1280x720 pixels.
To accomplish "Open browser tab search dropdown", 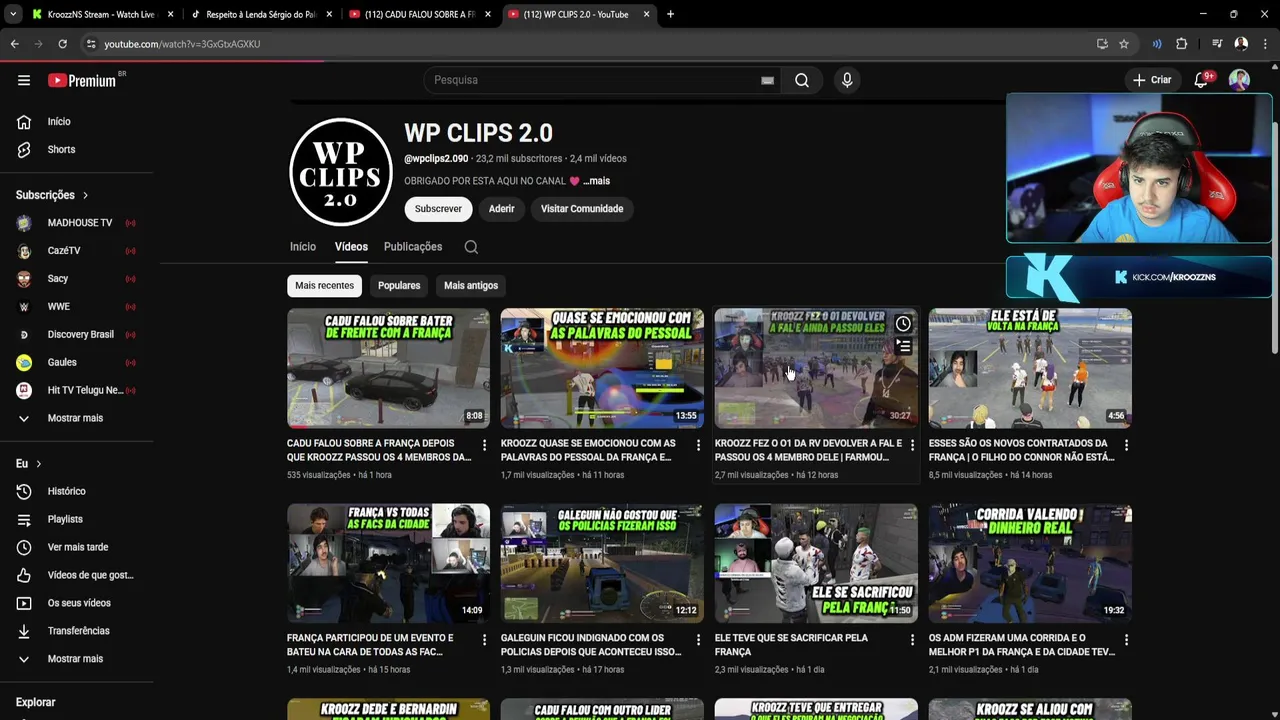I will [13, 14].
